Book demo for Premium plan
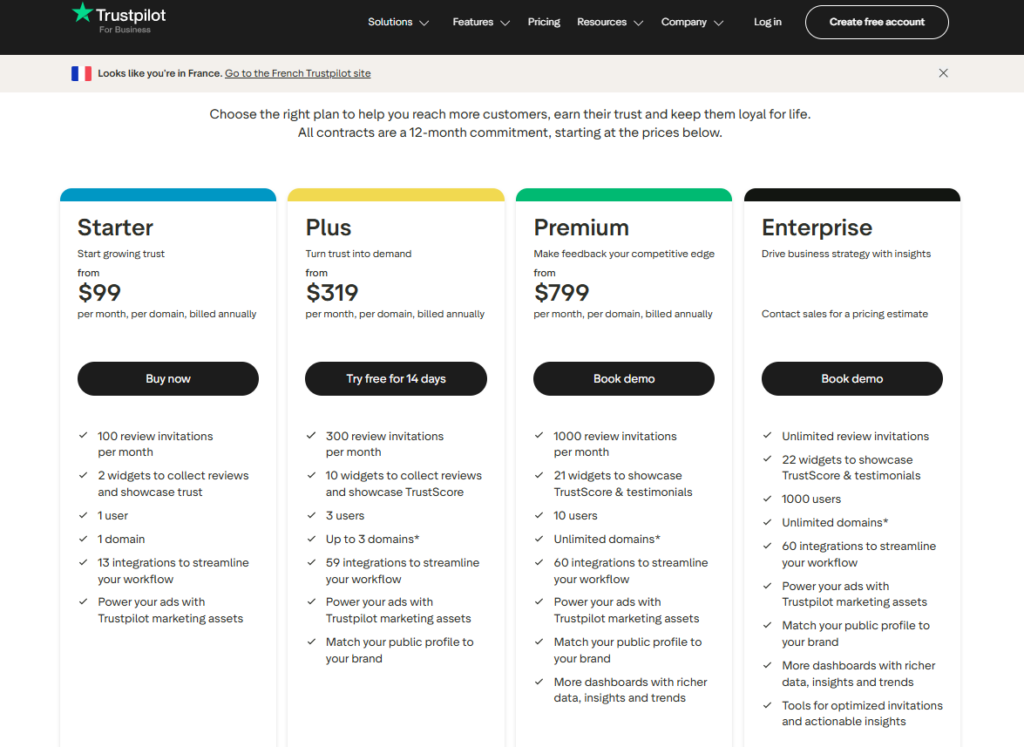Viewport: 1024px width, 747px height. (x=624, y=379)
